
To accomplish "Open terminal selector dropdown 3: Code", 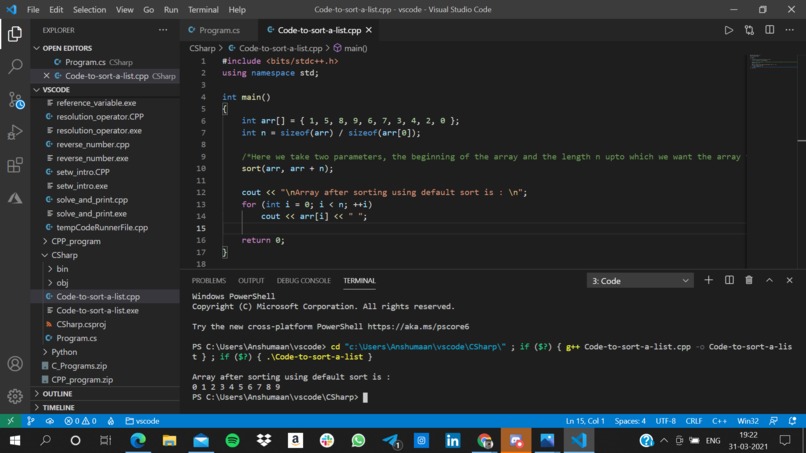I will (640, 281).
